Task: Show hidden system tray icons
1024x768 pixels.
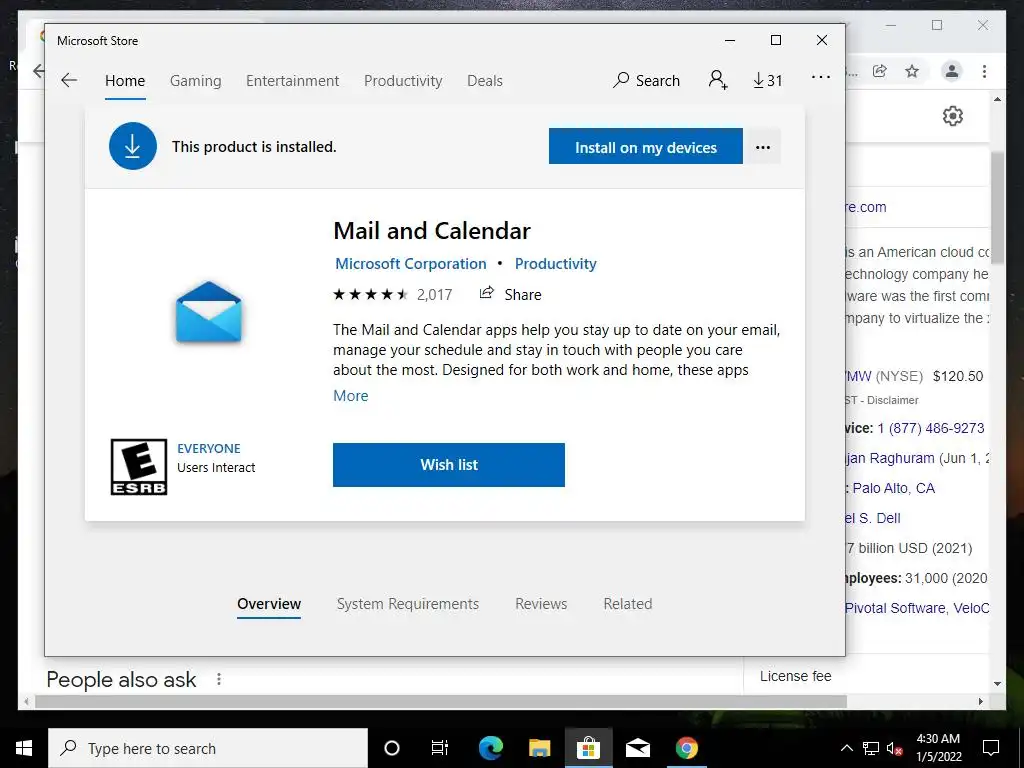Action: 846,748
